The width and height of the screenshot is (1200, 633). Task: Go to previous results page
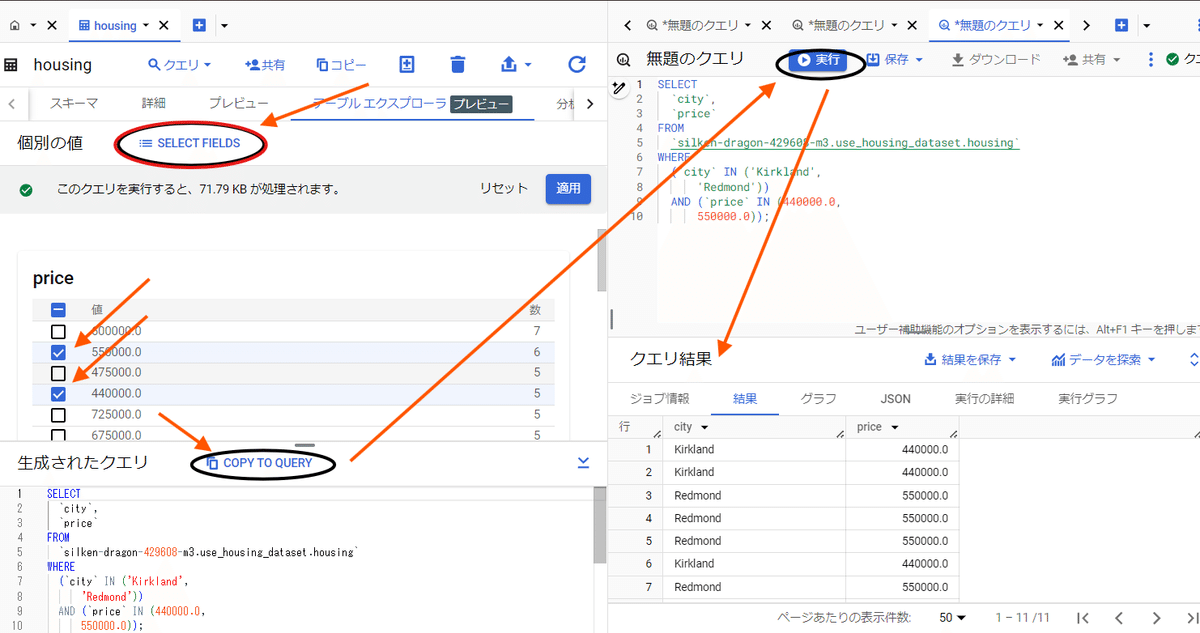(x=1119, y=618)
